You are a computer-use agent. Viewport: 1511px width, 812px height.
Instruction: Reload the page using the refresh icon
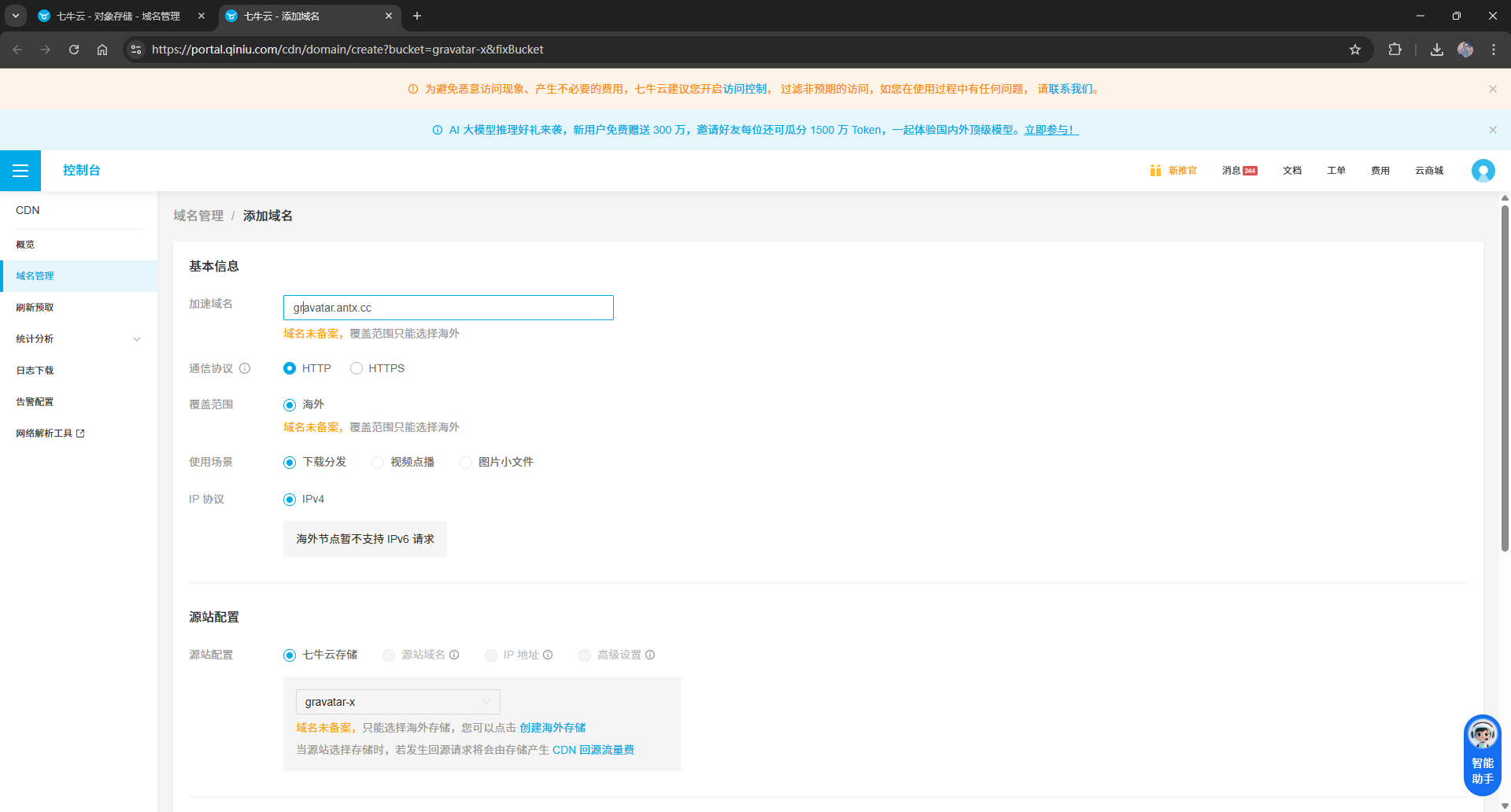(74, 50)
